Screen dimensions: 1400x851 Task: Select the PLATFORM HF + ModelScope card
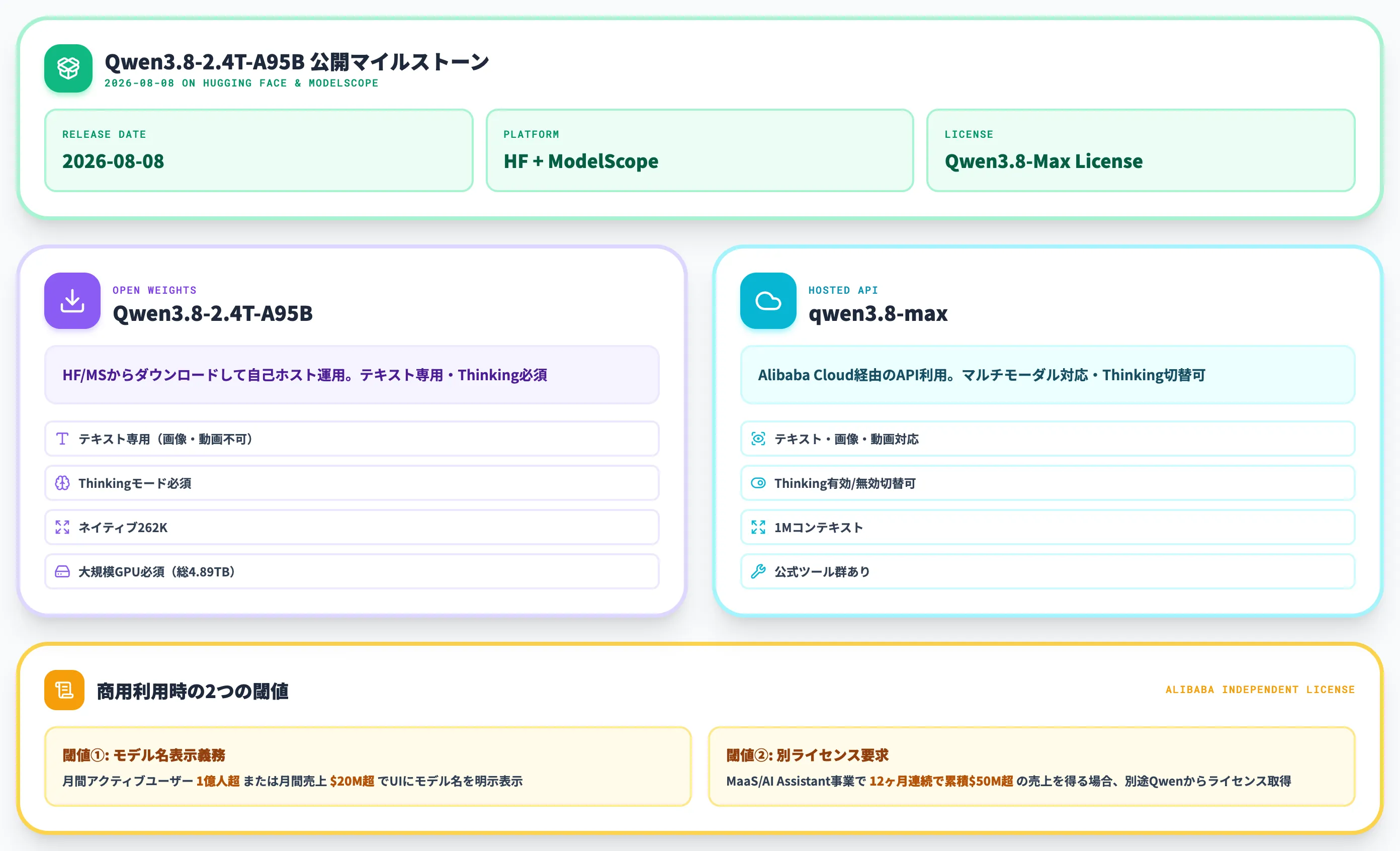[x=700, y=150]
